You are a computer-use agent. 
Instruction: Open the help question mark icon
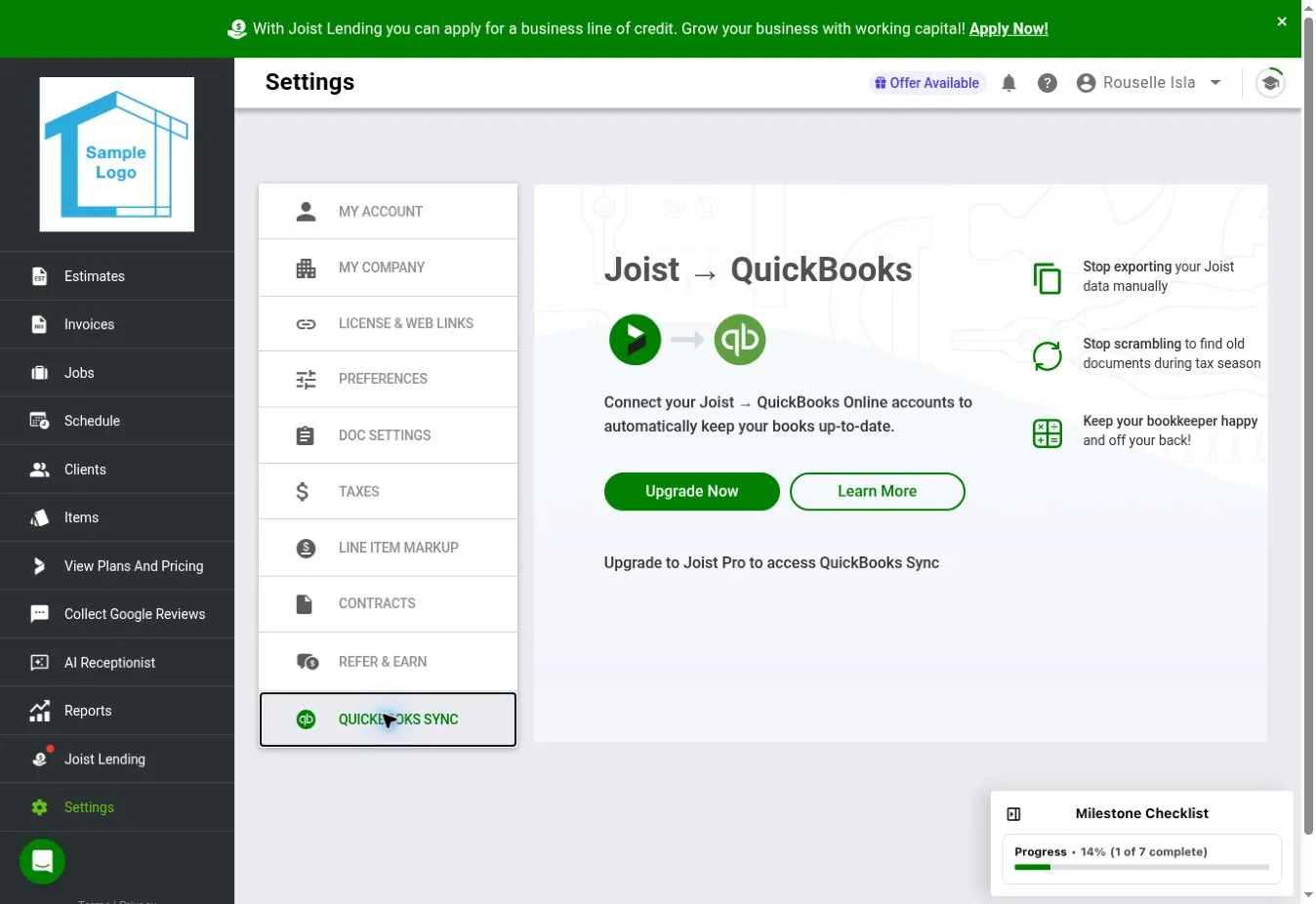point(1048,83)
